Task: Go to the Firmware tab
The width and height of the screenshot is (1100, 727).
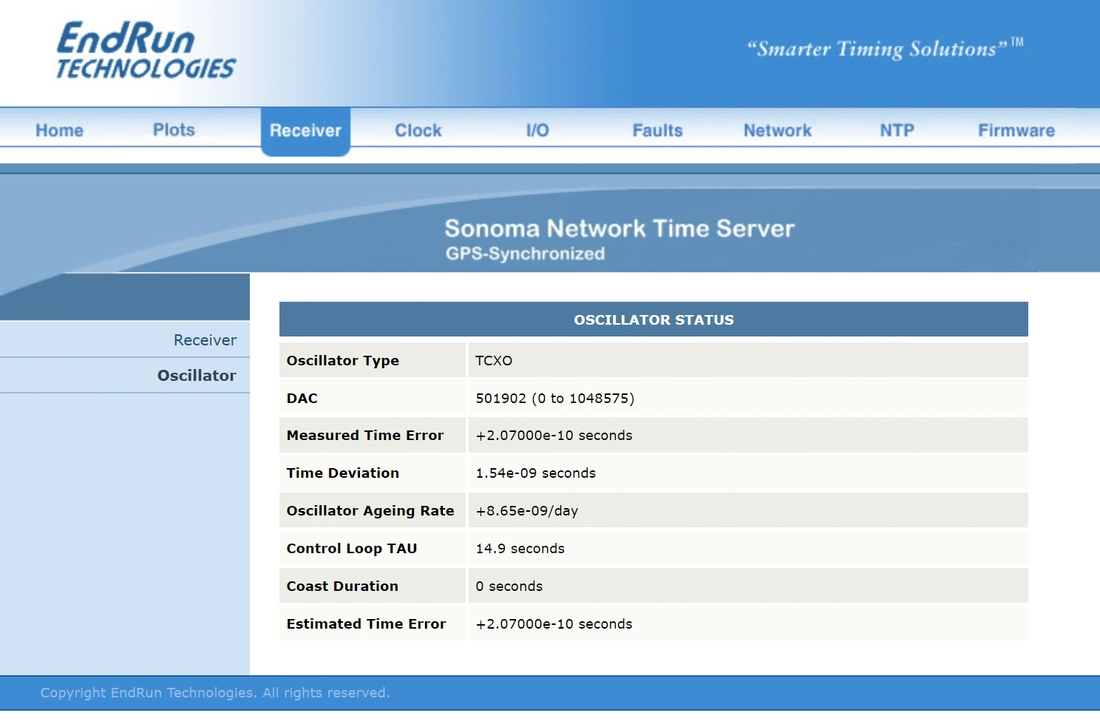Action: pos(1017,131)
